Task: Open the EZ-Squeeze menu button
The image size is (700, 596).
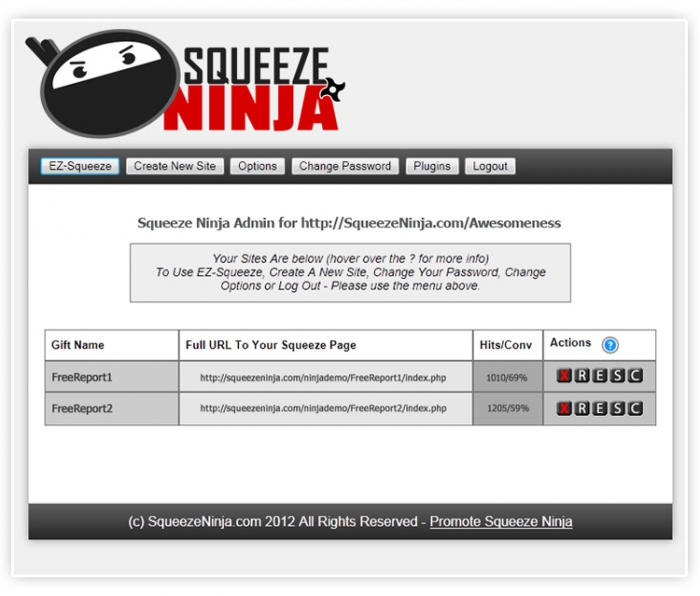Action: point(80,166)
